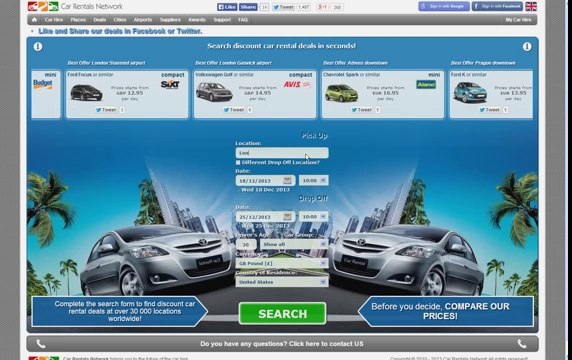This screenshot has width=572, height=360.
Task: Like the page with Facebook Like button
Action: pos(227,7)
